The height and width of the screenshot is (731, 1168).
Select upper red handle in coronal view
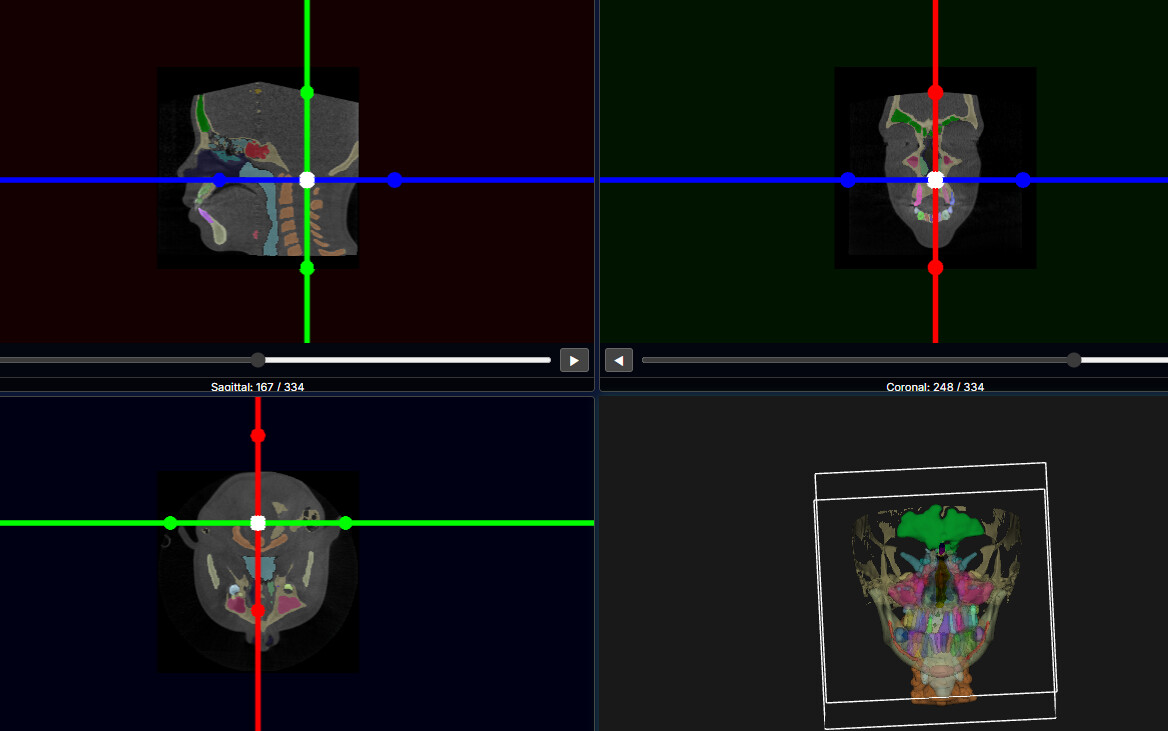[x=936, y=93]
